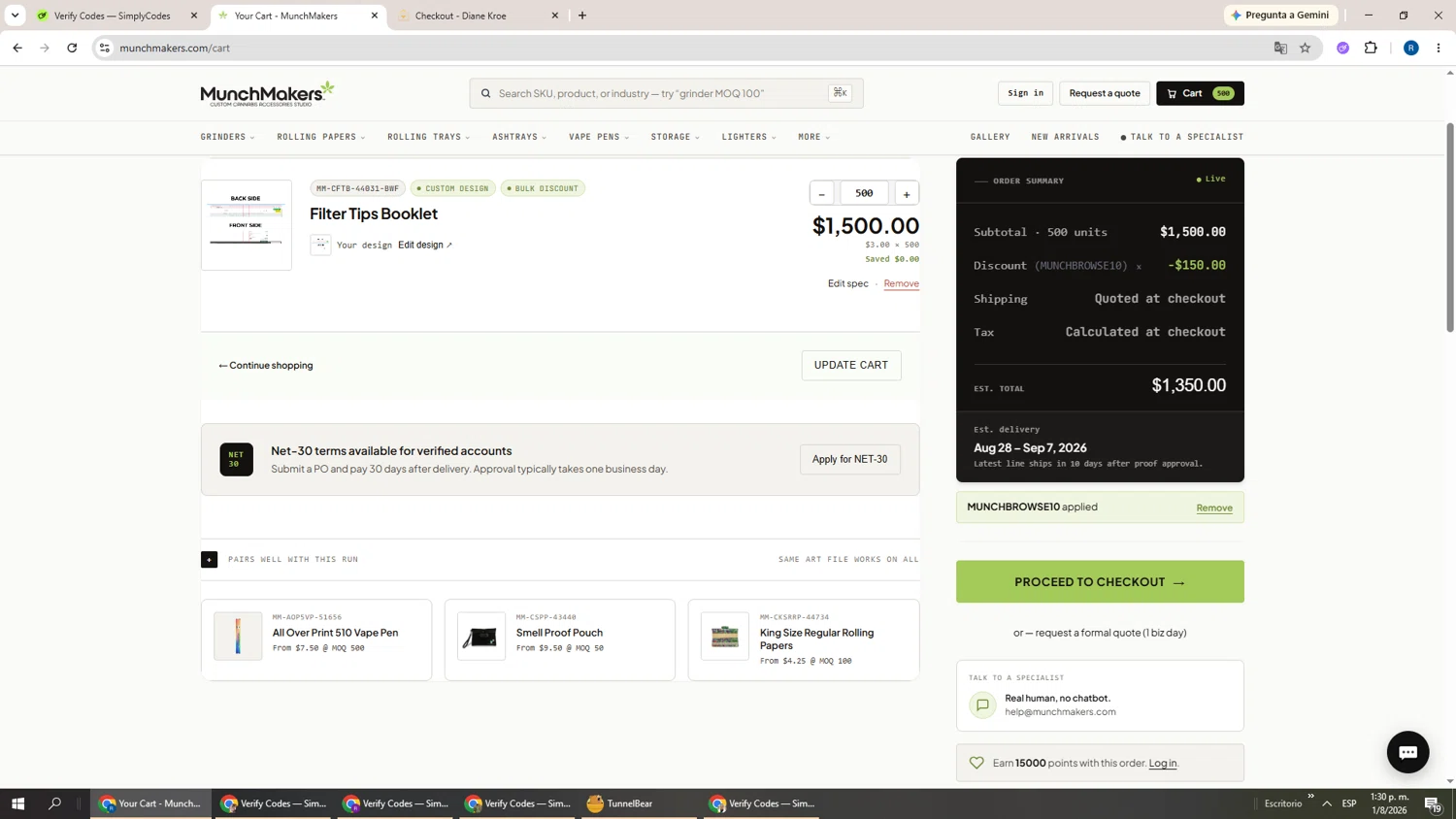Screen dimensions: 1456x819
Task: Select the Smell Proof Pouch title
Action: pyautogui.click(x=559, y=633)
